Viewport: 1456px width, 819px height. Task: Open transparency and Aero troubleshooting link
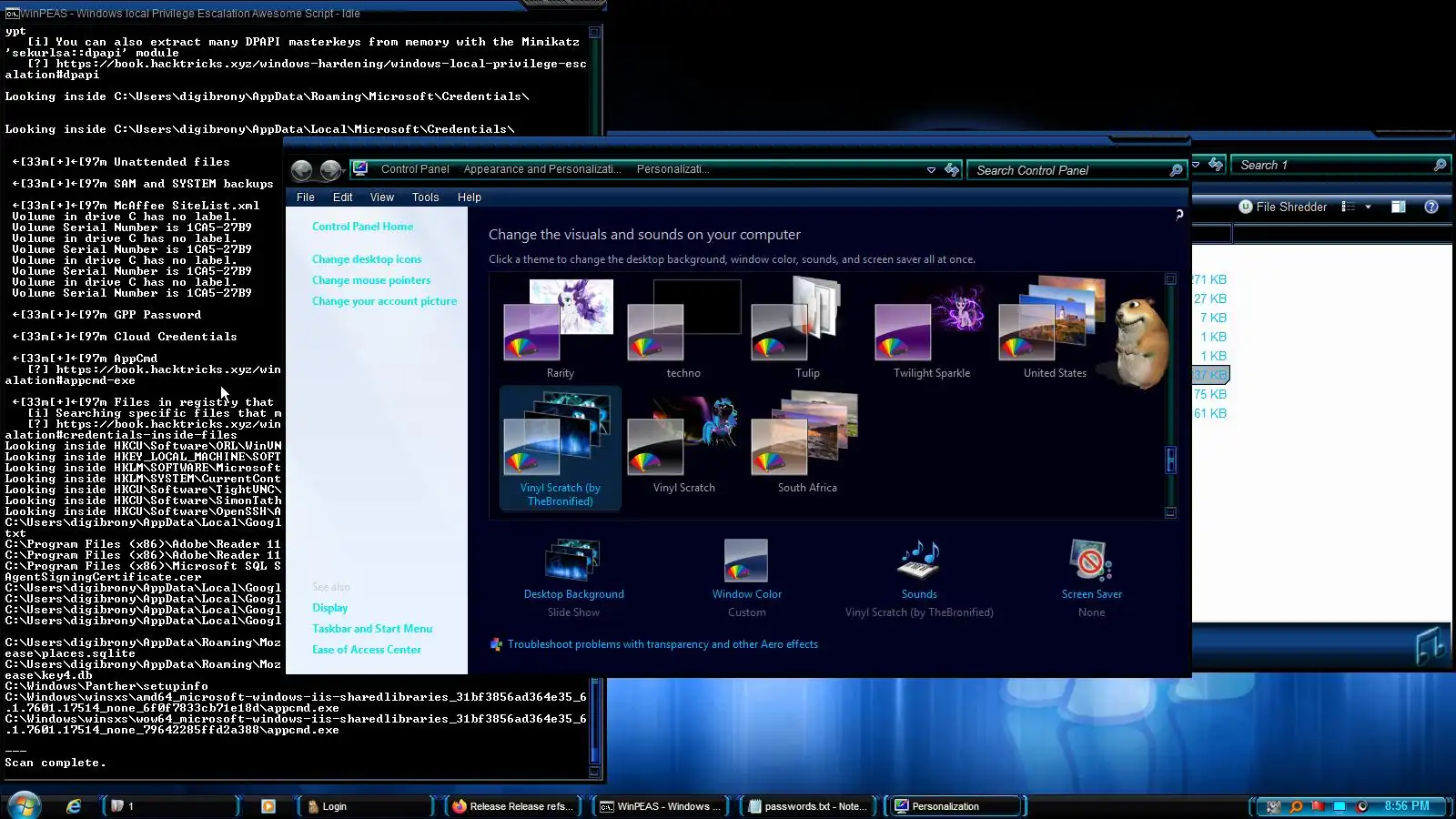click(662, 644)
